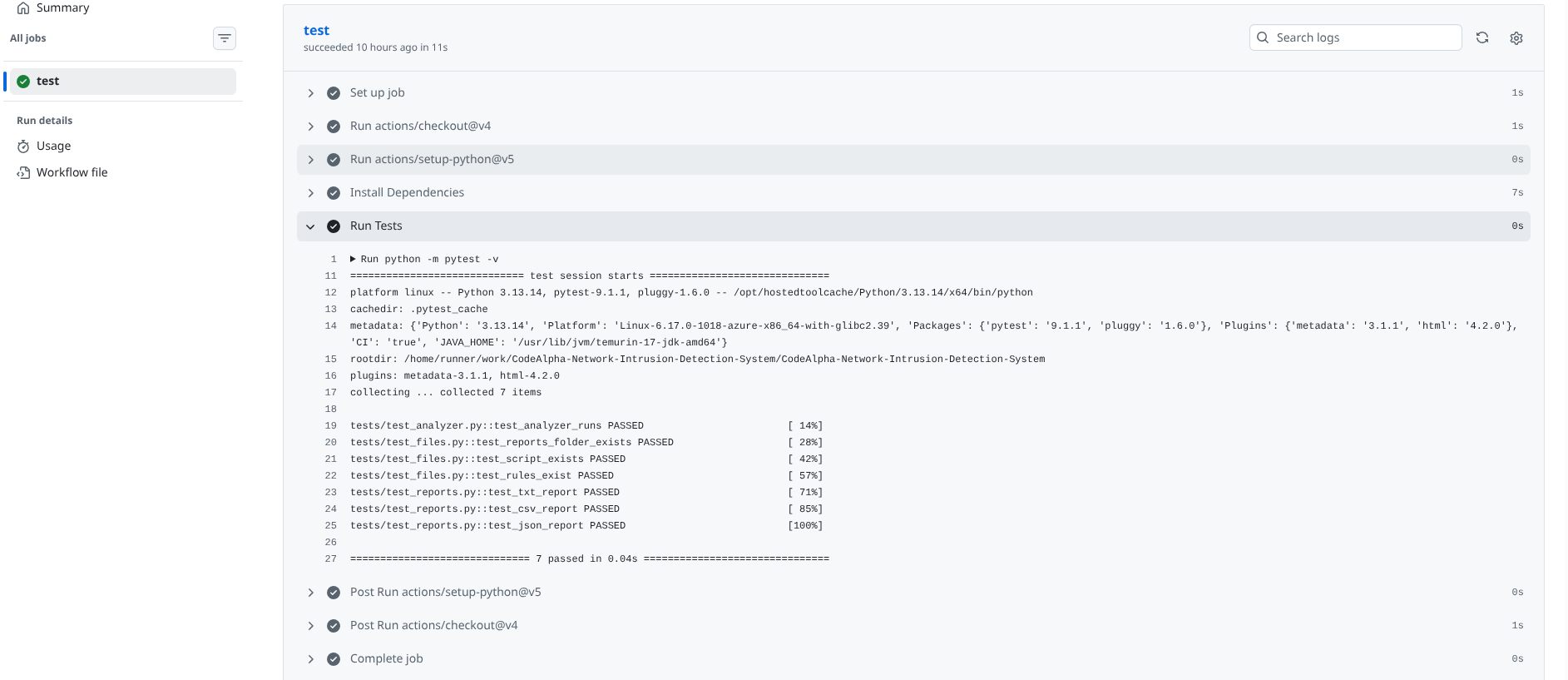
Task: Expand the 'Run python -m pytest -v' triangle
Action: 354,259
